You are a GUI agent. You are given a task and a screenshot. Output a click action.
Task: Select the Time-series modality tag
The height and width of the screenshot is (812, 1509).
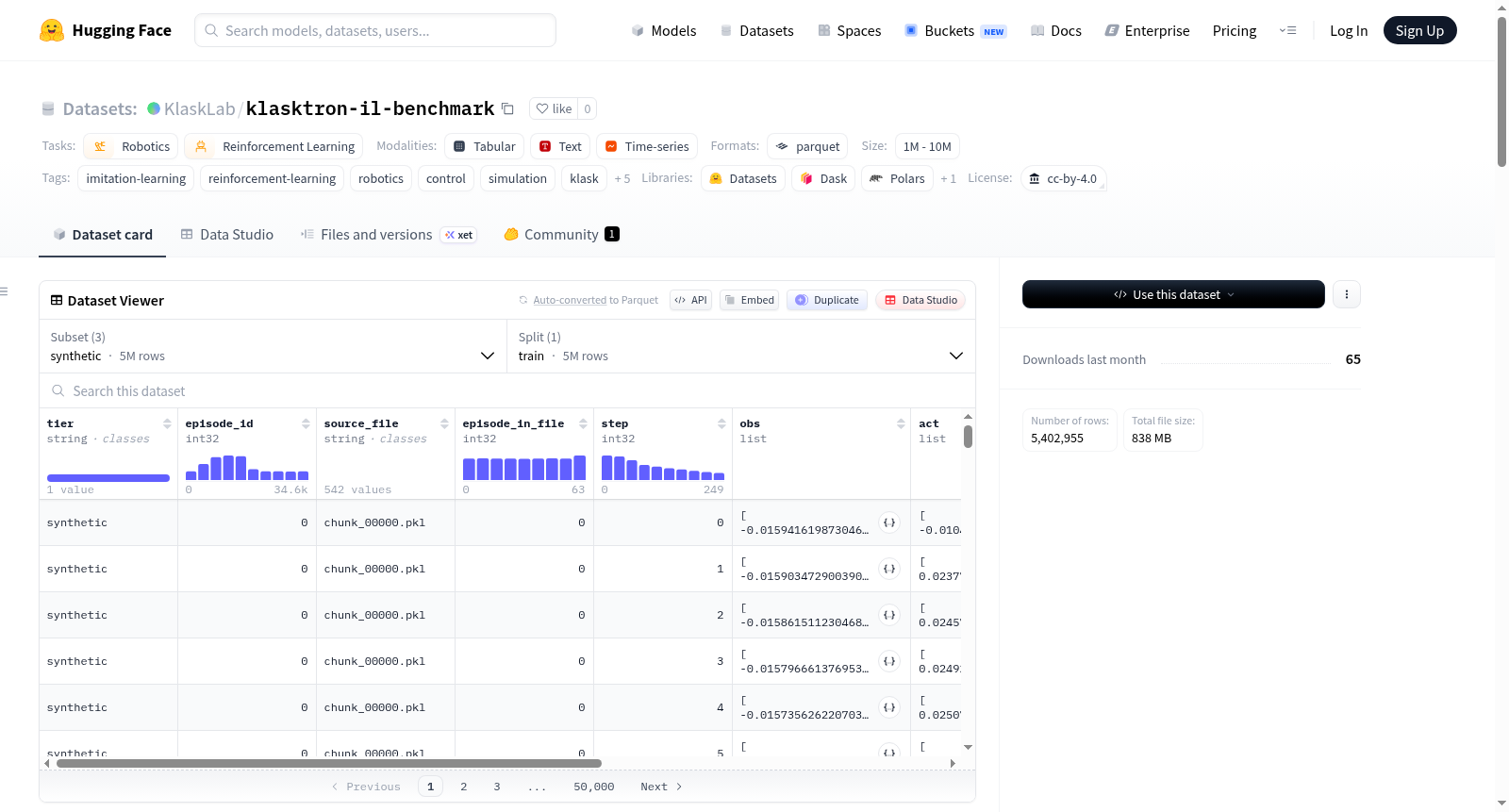click(x=647, y=146)
